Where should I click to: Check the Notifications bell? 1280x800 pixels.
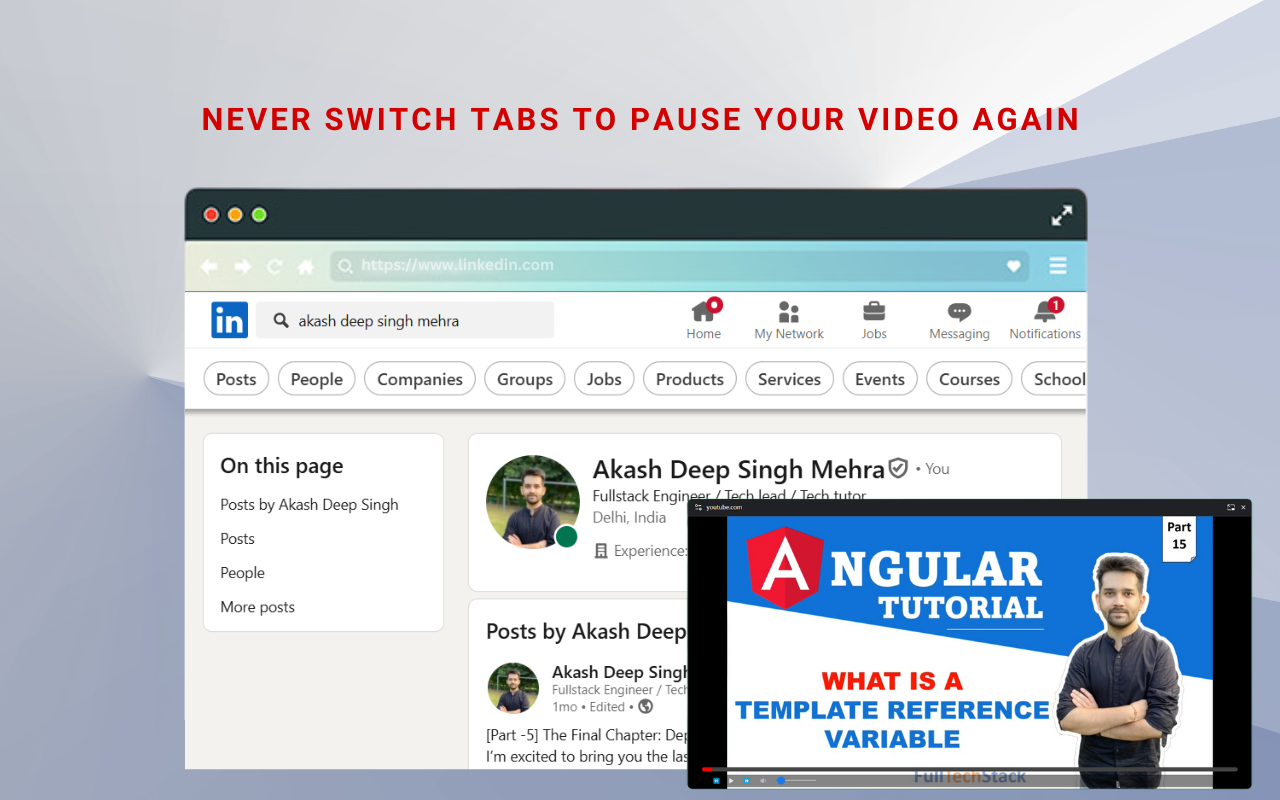click(1043, 318)
